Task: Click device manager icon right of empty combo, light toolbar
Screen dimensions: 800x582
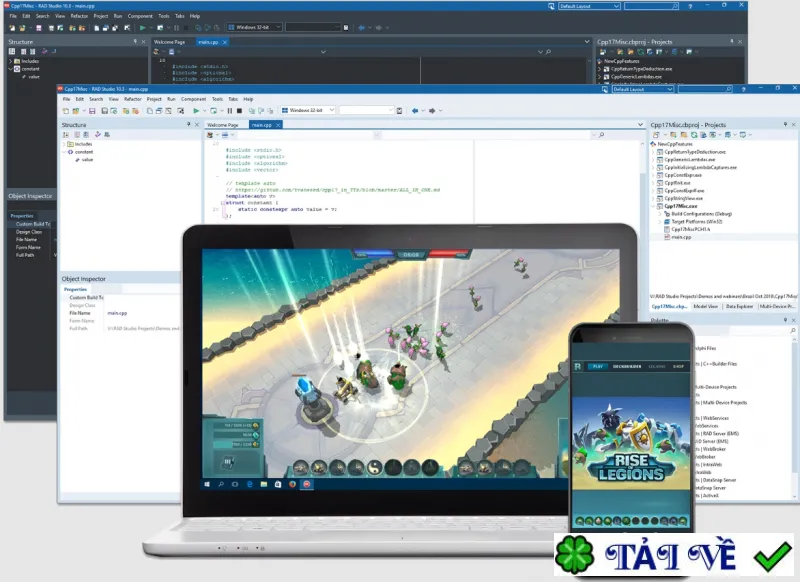Action: [399, 111]
